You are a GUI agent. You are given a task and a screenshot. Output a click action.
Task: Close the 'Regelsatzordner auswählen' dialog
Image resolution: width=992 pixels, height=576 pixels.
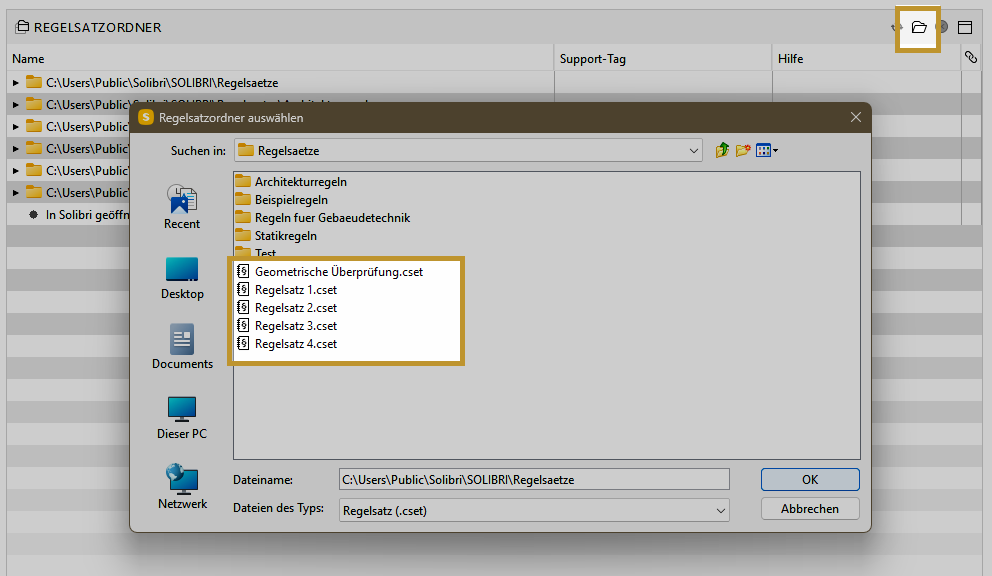click(x=855, y=117)
